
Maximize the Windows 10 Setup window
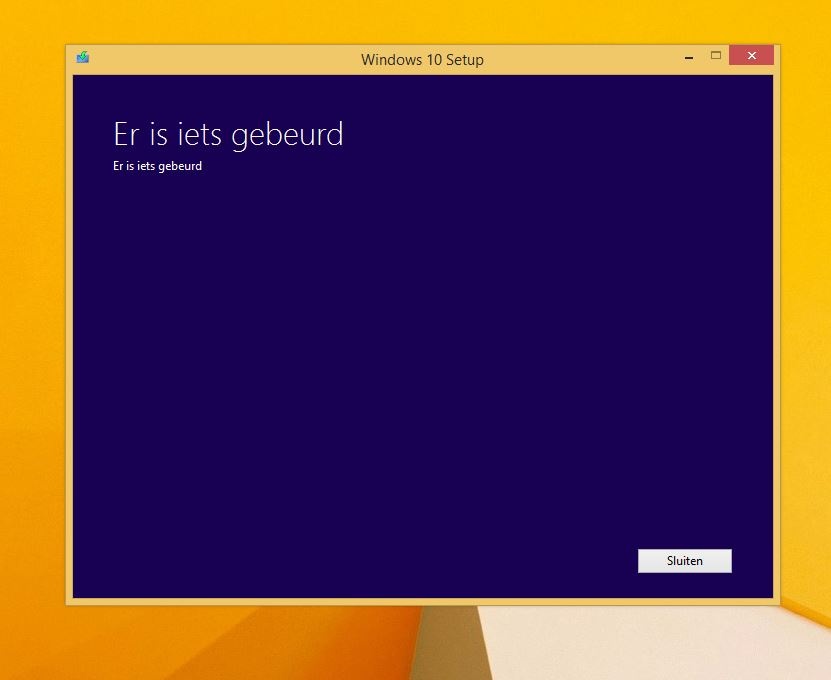[x=715, y=55]
